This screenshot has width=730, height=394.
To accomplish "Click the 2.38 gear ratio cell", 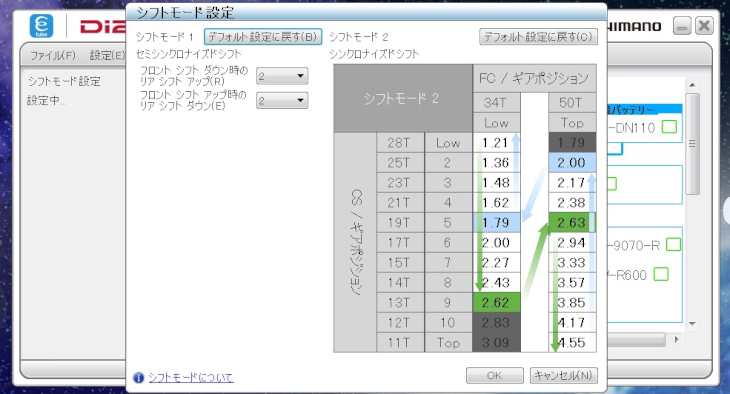I will click(572, 203).
